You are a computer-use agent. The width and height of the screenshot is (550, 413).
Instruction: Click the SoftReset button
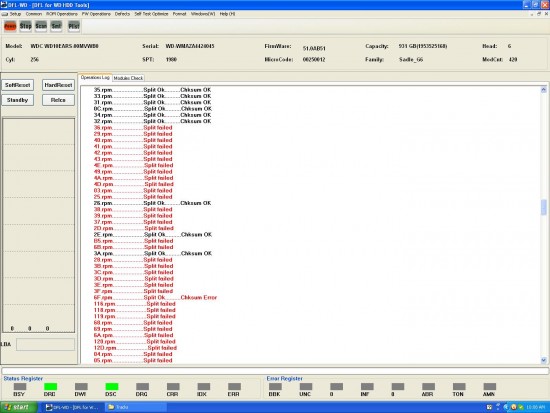(x=18, y=85)
